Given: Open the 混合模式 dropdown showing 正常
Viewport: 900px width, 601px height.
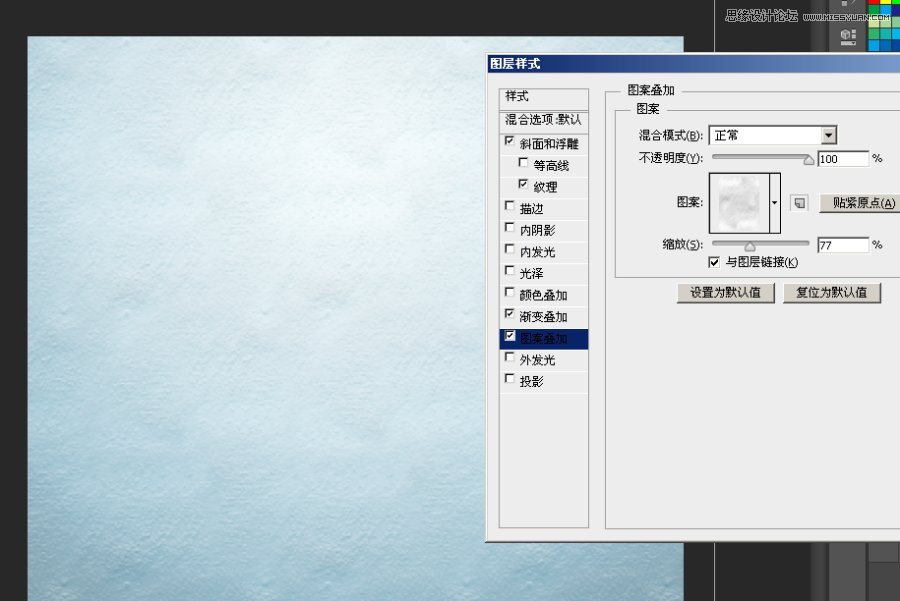Looking at the screenshot, I should click(773, 135).
